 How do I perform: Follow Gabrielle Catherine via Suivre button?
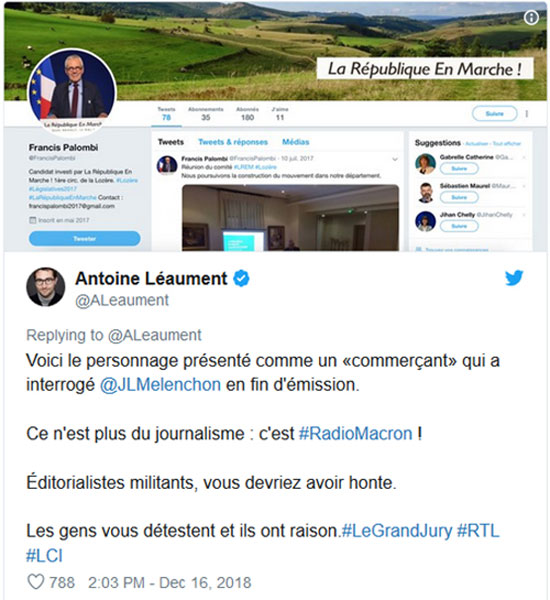459,168
